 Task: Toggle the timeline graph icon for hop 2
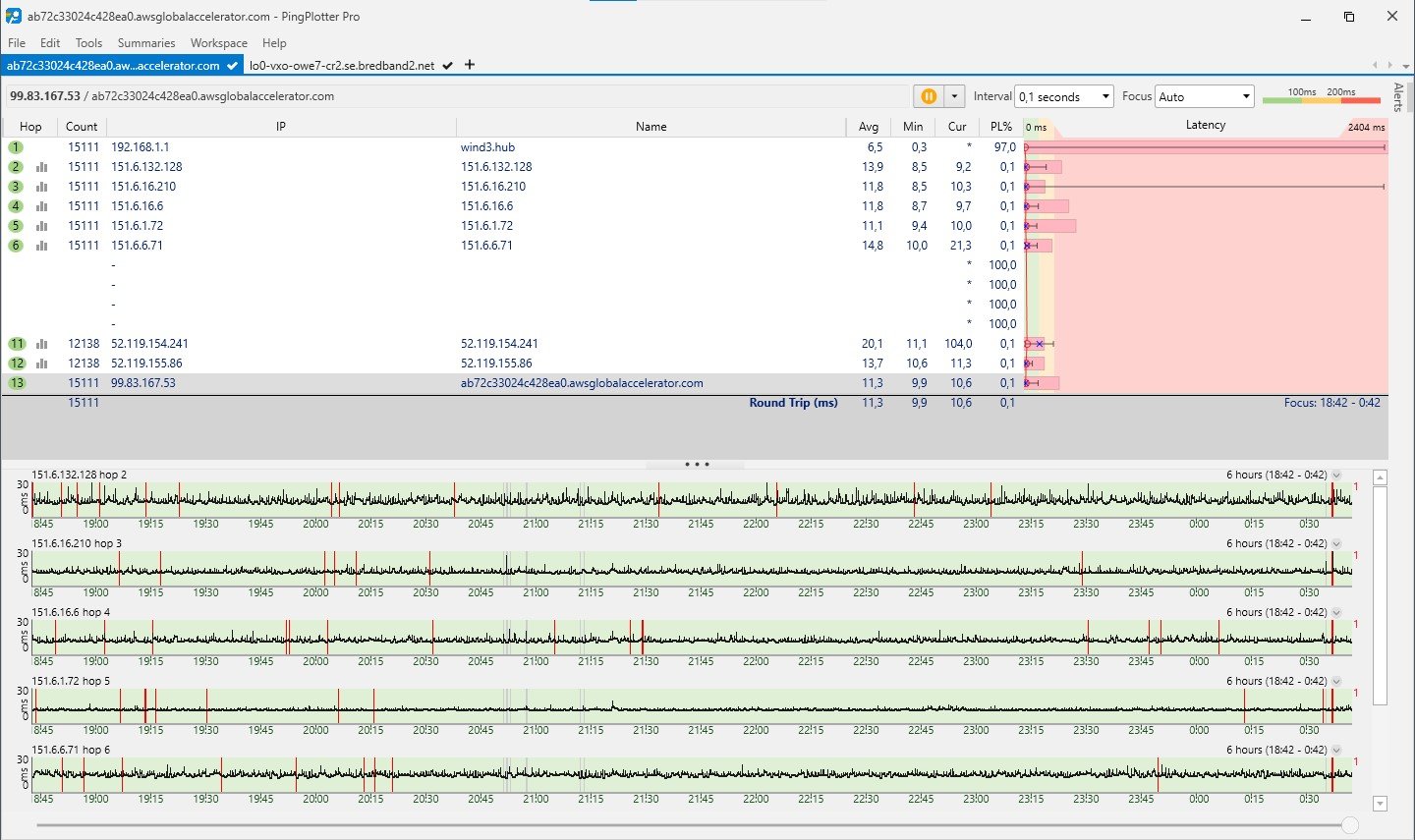click(x=41, y=167)
